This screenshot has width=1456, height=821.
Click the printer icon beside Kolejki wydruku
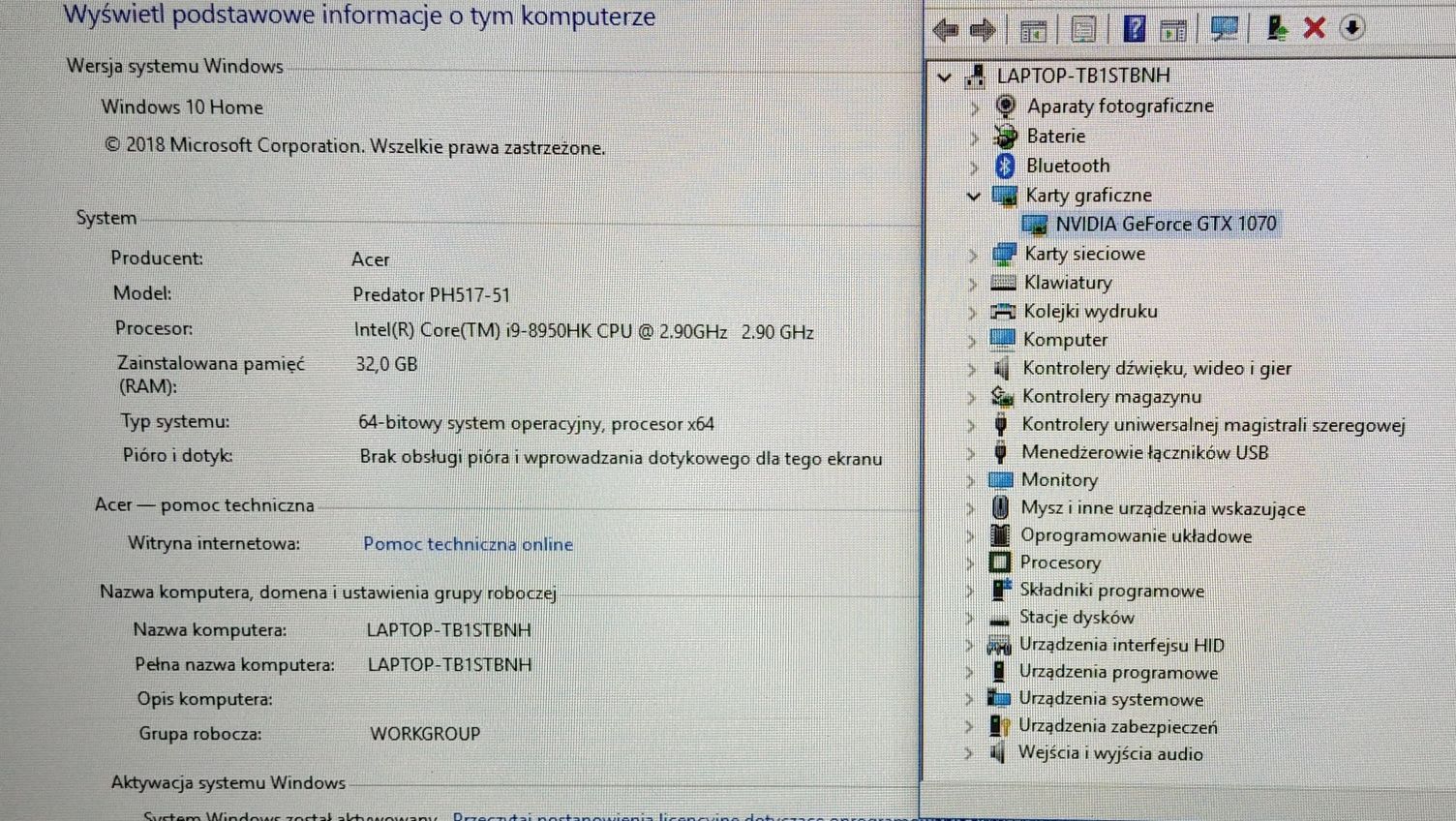tap(1002, 311)
